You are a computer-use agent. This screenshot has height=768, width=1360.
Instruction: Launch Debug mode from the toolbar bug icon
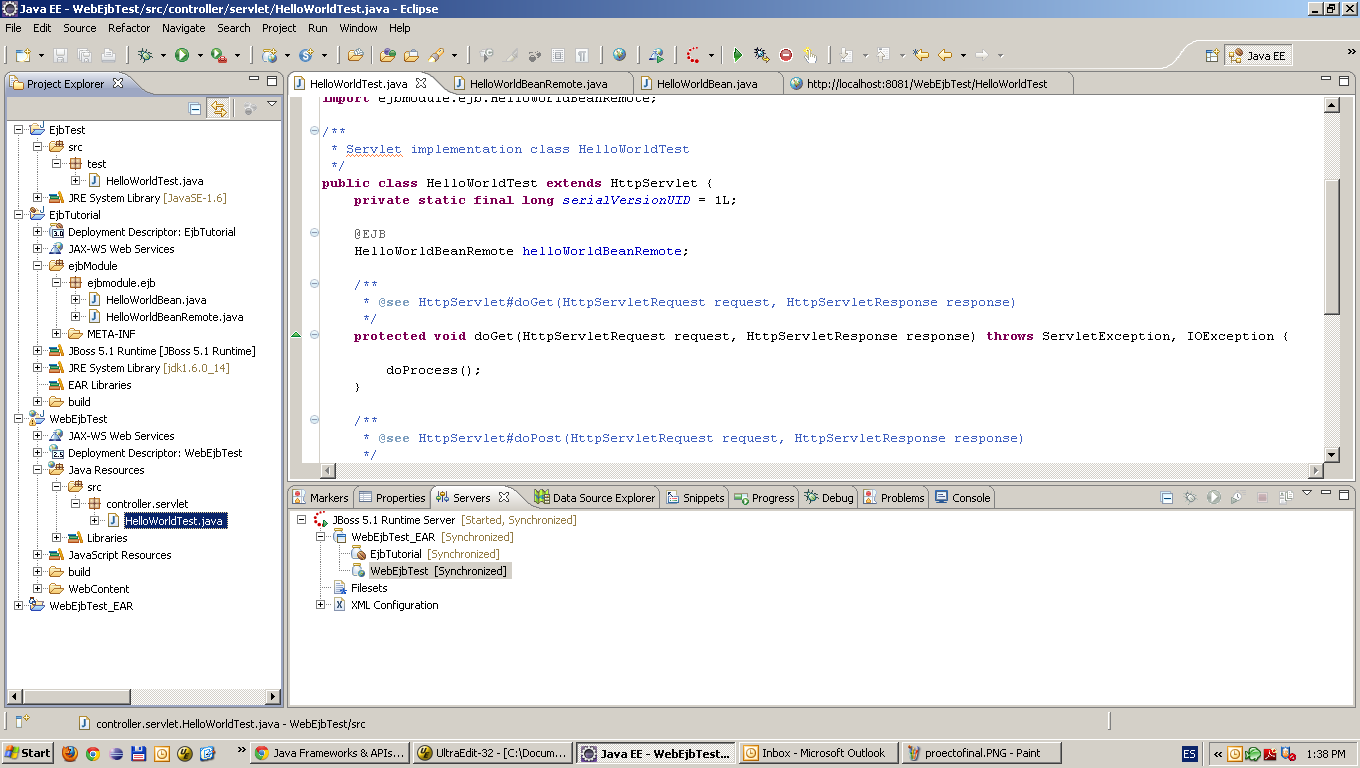[143, 55]
